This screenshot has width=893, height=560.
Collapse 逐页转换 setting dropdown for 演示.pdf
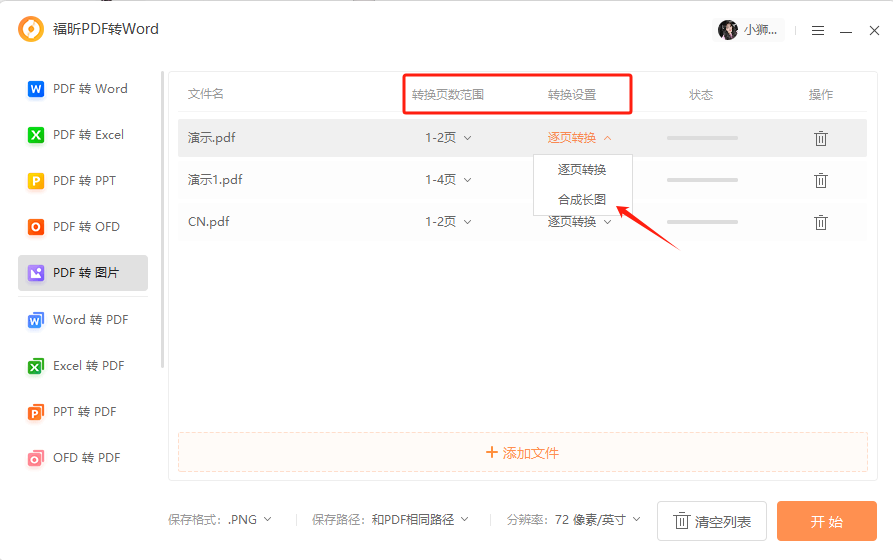pos(579,138)
